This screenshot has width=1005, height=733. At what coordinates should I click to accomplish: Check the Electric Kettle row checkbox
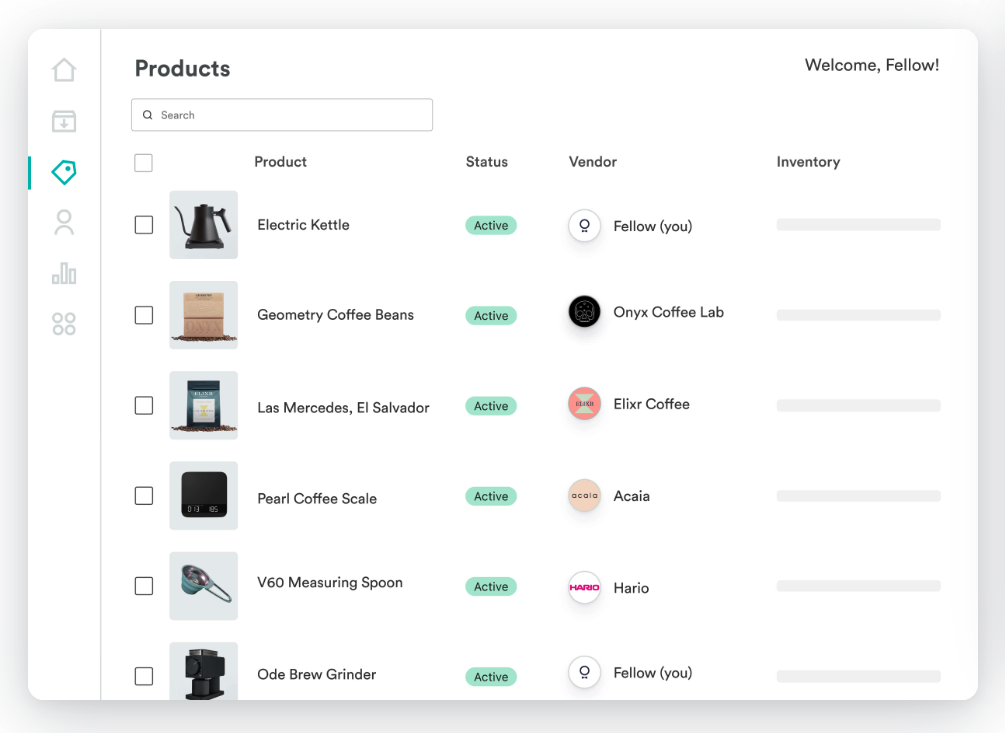144,225
